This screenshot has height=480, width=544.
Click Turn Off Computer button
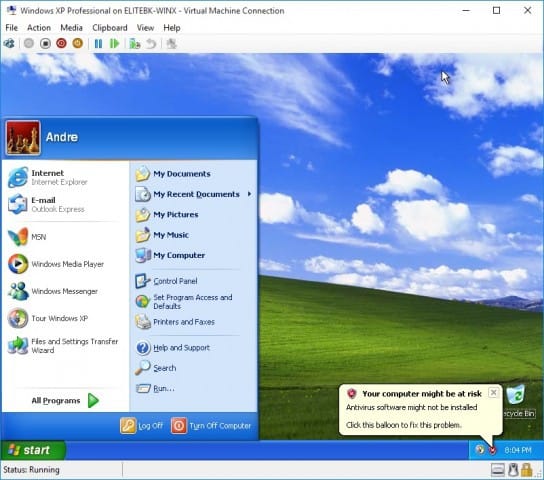tap(211, 426)
